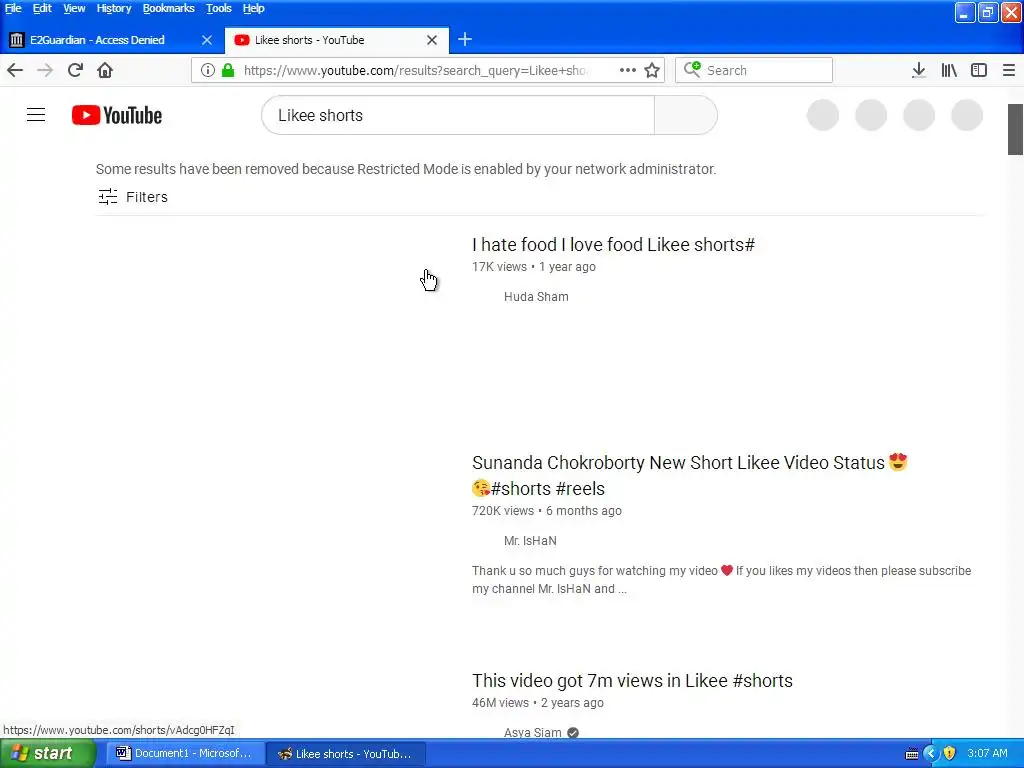This screenshot has height=768, width=1024.
Task: Click the Filters label
Action: click(147, 197)
